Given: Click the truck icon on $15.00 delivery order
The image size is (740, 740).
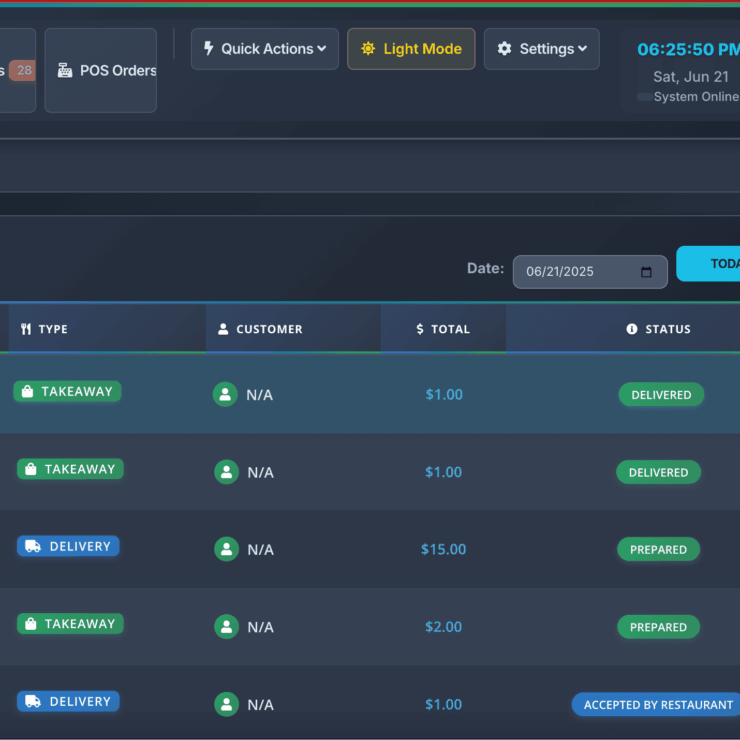Looking at the screenshot, I should coord(33,547).
